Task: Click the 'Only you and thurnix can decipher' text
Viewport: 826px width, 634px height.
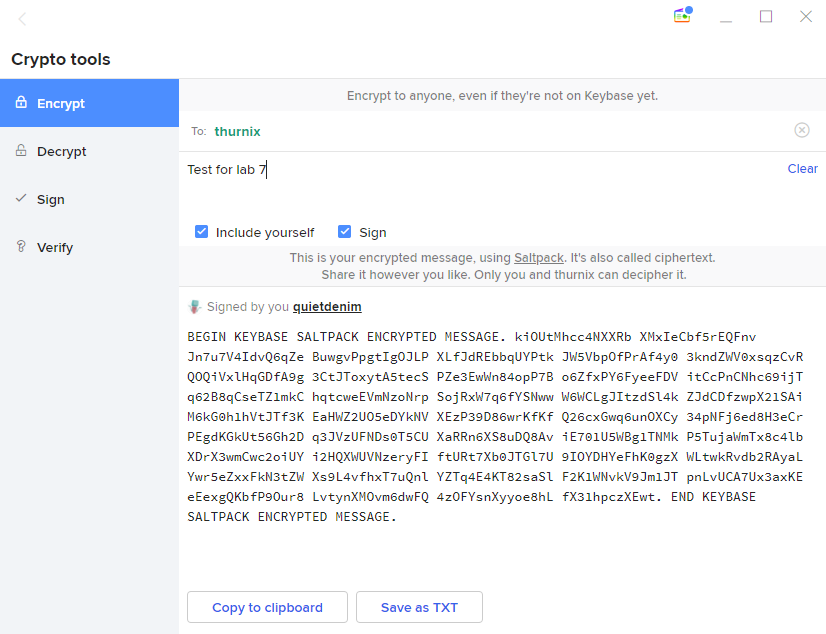Action: (x=580, y=274)
